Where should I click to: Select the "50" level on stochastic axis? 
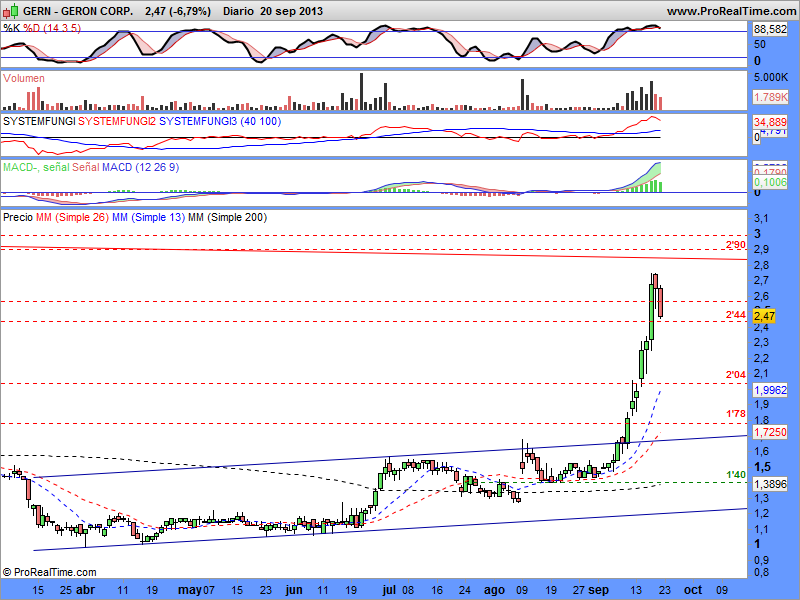click(760, 44)
